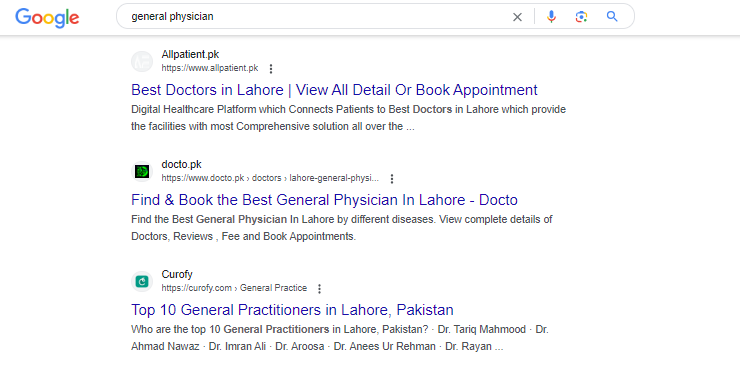This screenshot has height=384, width=740.
Task: Click the Curofy site name
Action: 177,274
